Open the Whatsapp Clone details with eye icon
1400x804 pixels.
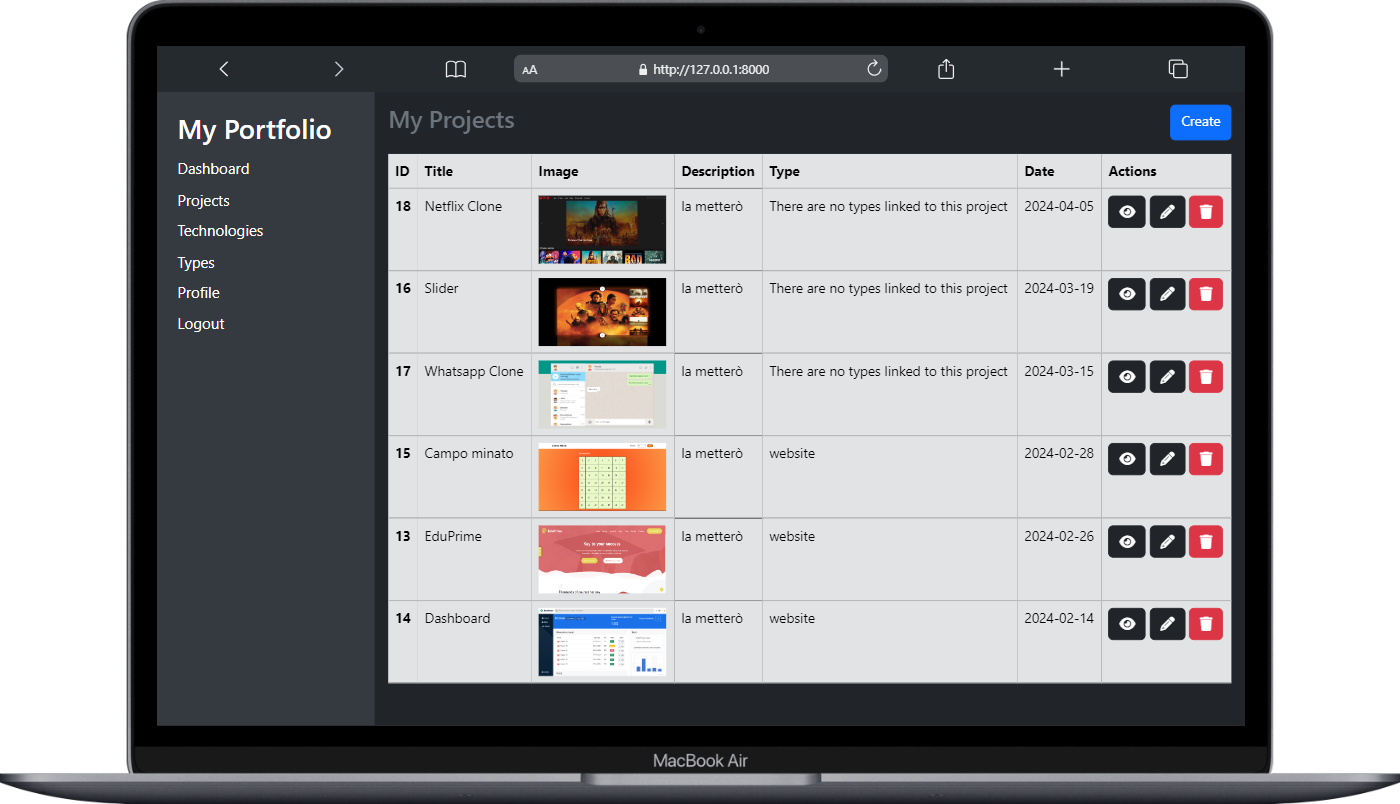[1127, 377]
